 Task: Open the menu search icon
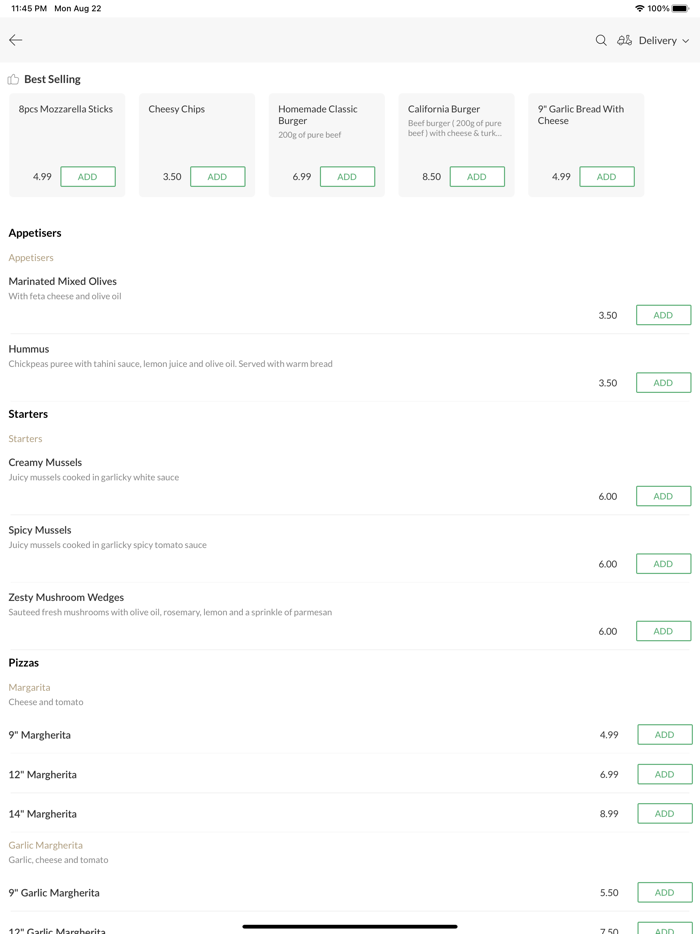601,40
